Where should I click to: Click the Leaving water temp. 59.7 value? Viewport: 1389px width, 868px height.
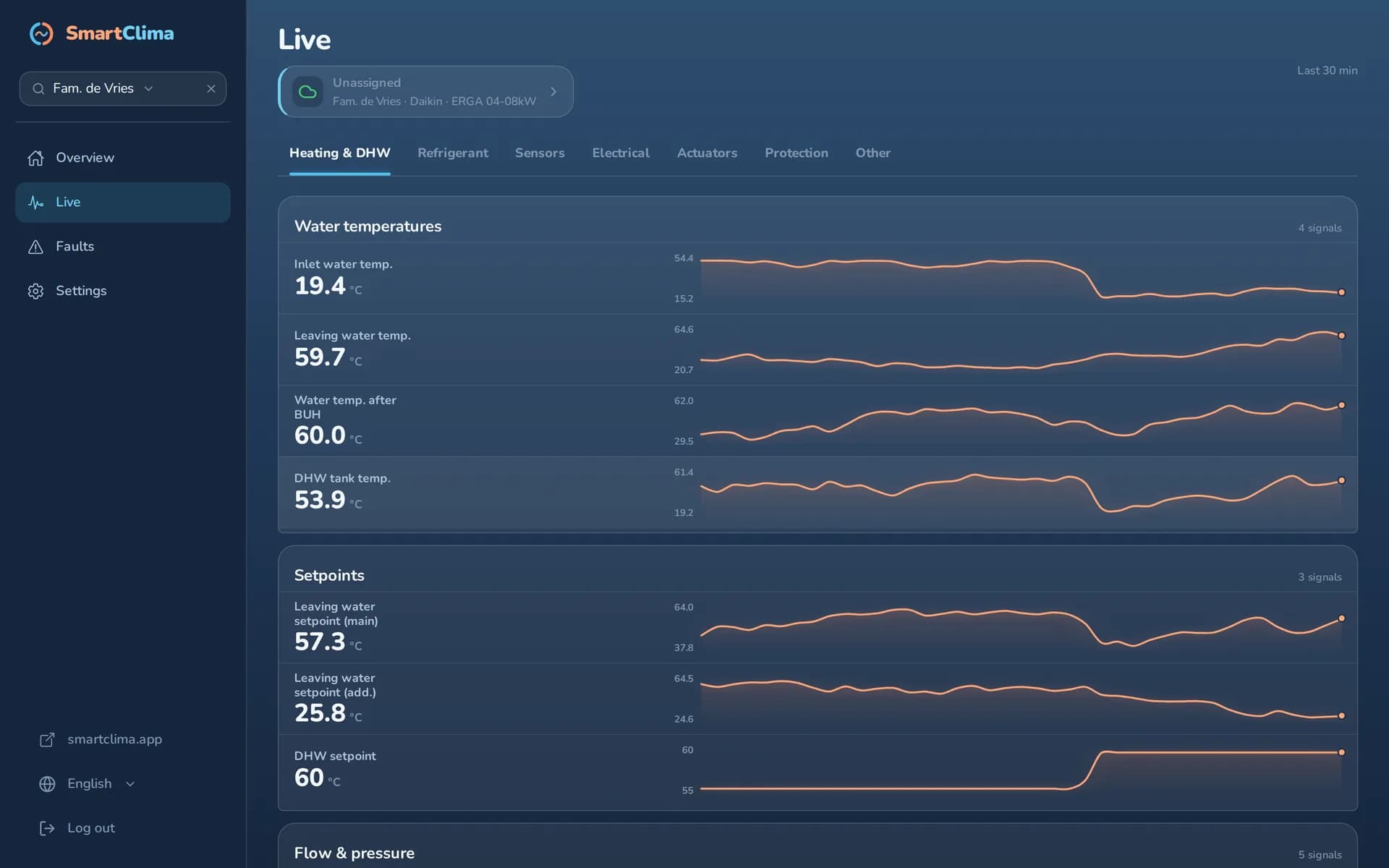click(x=320, y=357)
